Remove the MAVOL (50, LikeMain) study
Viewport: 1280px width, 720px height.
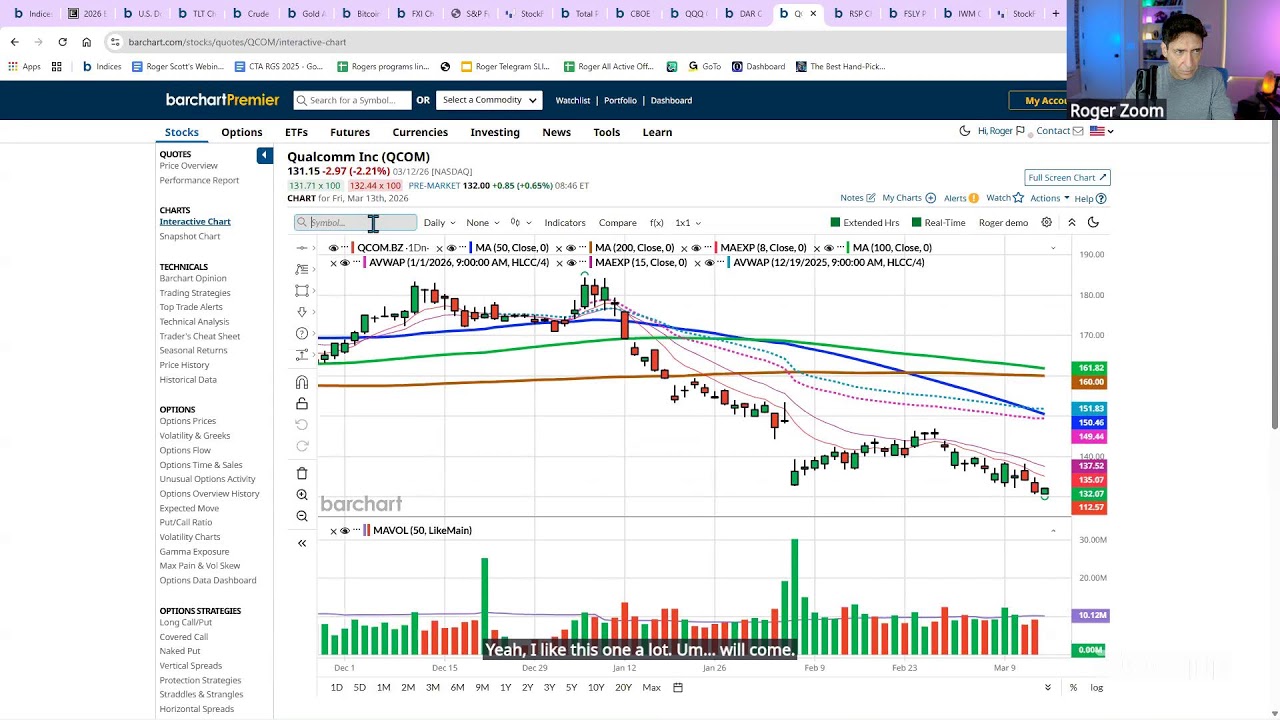coord(333,530)
